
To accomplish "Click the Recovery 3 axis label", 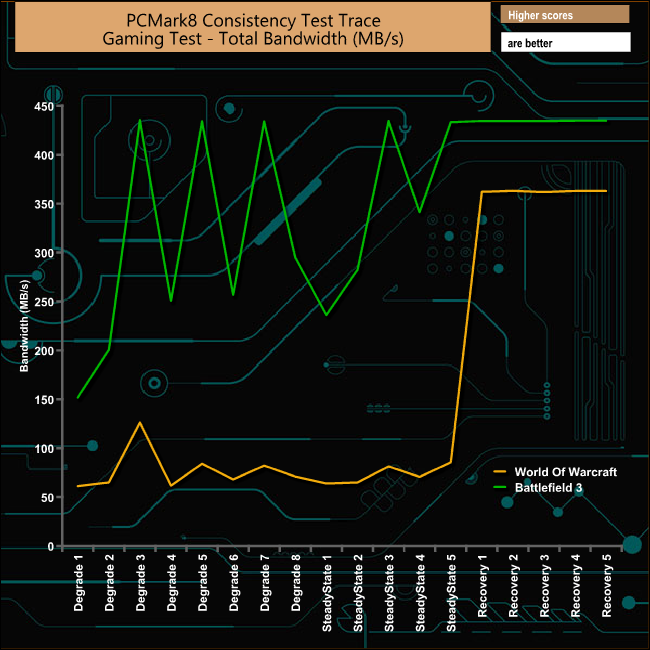I will pyautogui.click(x=544, y=586).
